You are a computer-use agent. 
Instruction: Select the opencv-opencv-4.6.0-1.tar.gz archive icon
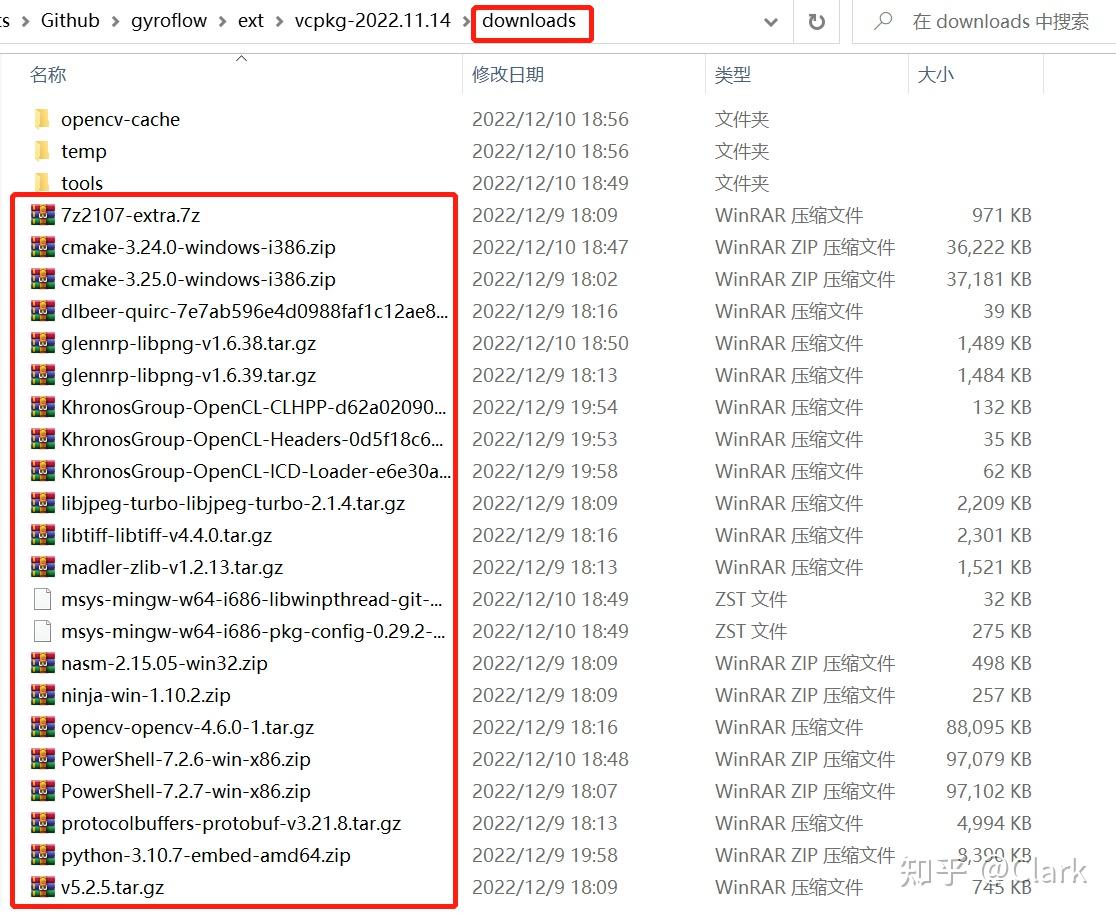(41, 727)
